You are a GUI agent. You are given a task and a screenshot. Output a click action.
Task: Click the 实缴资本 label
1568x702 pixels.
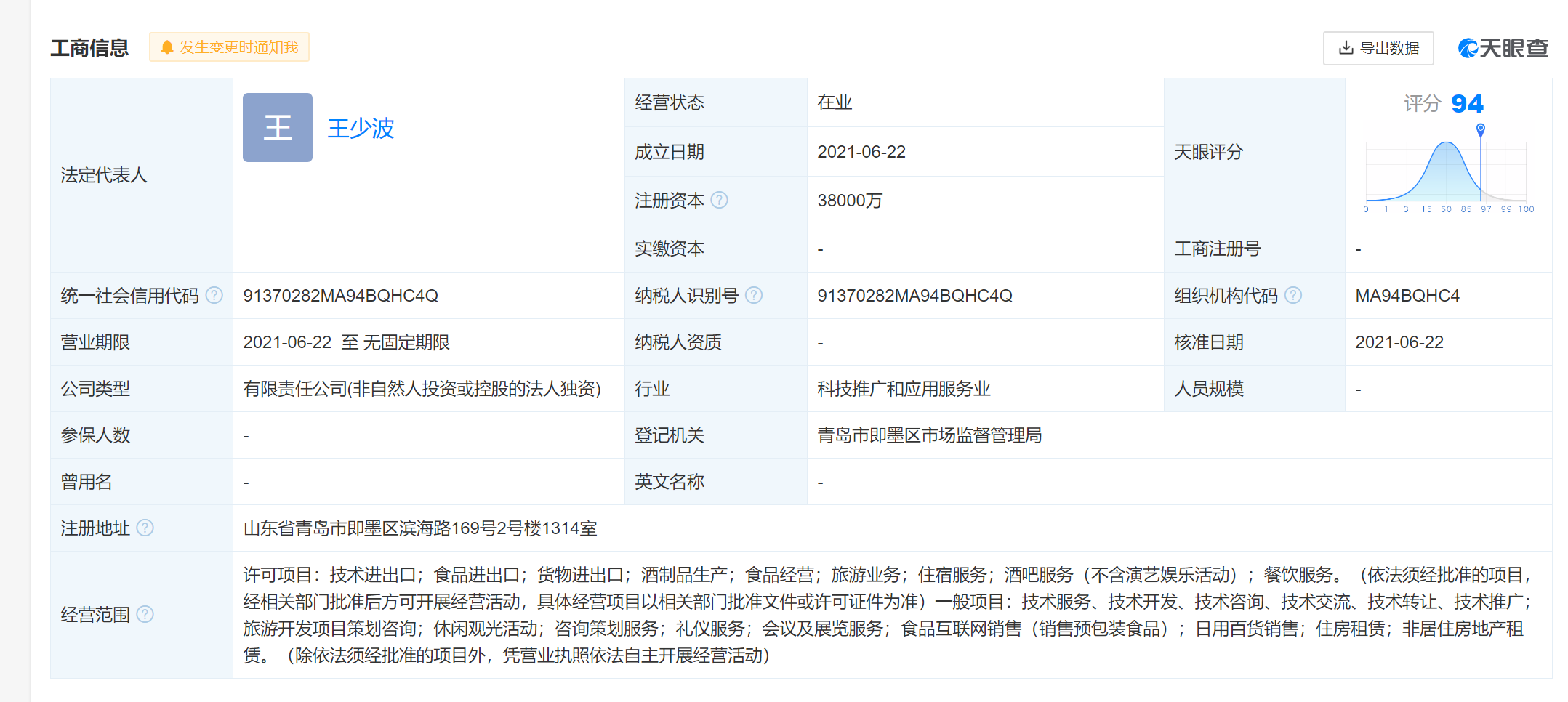[670, 249]
